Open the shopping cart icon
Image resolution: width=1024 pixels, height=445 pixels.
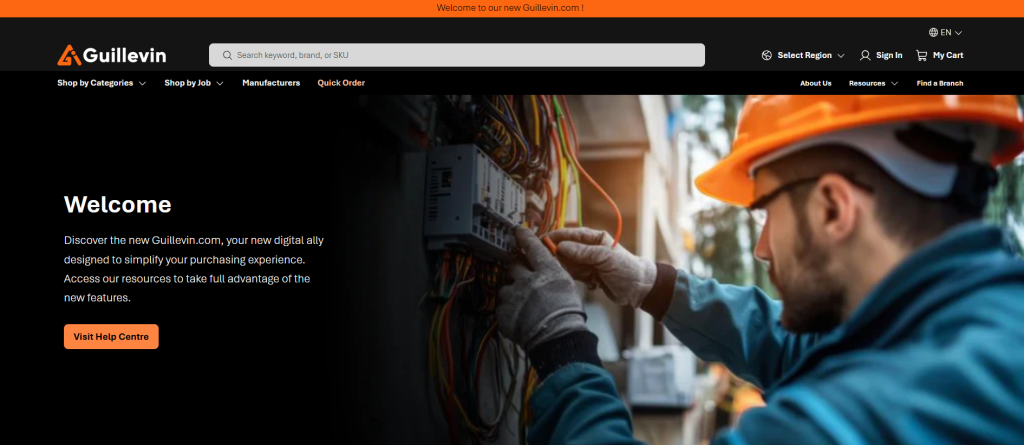point(921,55)
